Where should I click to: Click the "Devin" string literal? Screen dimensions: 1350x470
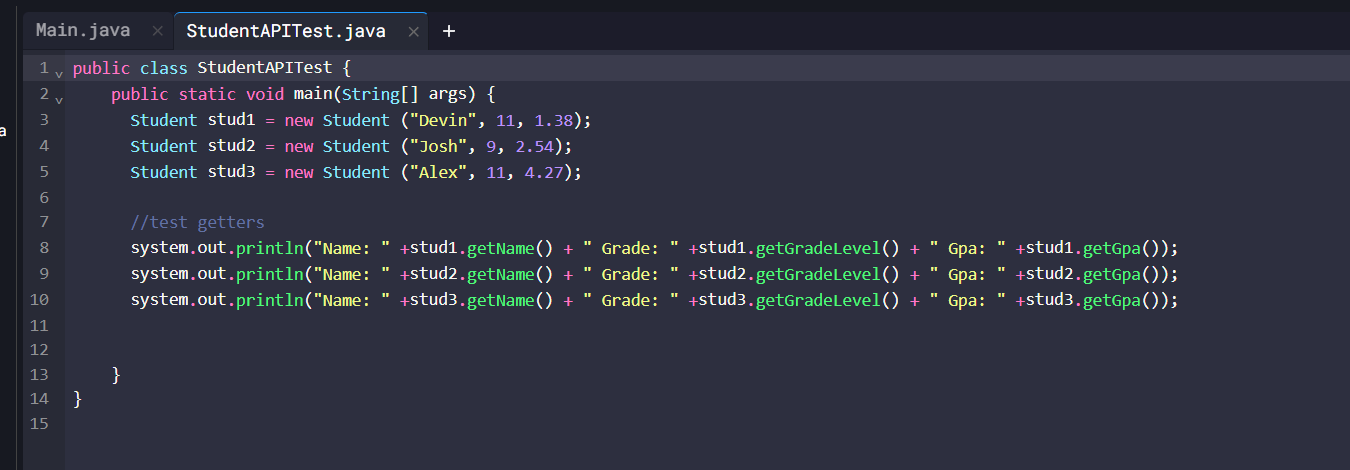pos(443,120)
